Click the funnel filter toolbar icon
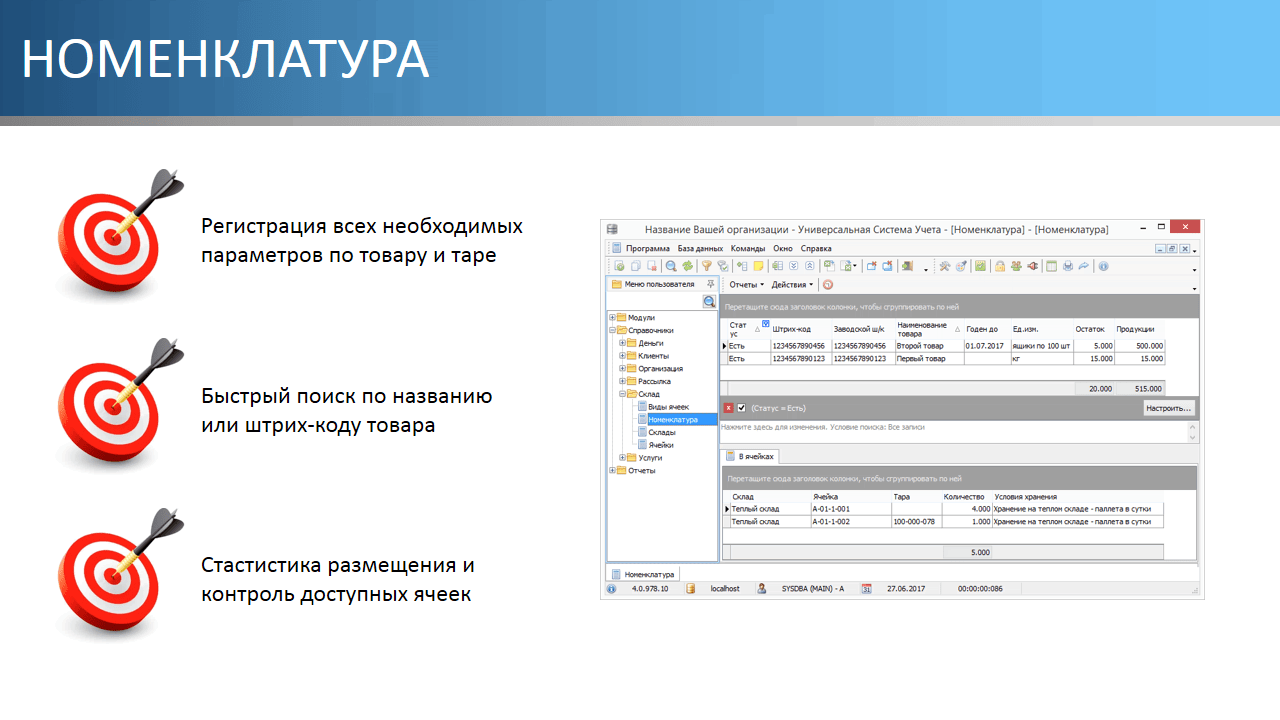This screenshot has height=720, width=1280. (706, 266)
